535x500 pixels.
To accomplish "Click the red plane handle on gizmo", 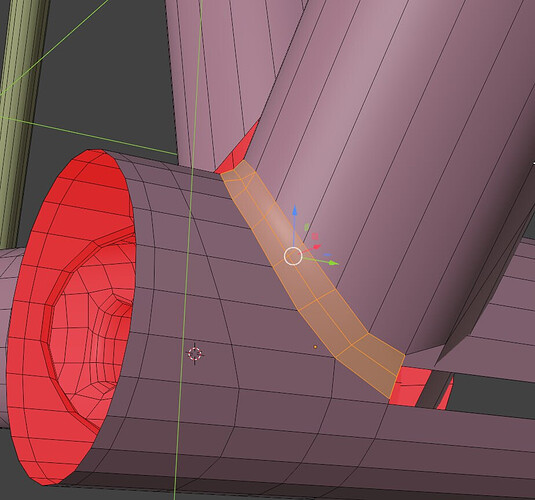I will (x=315, y=237).
